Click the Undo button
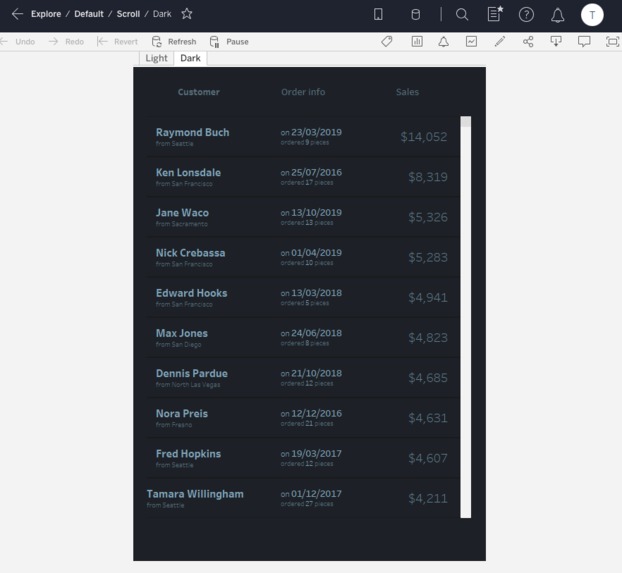Screen dimensions: 622x573 18,42
